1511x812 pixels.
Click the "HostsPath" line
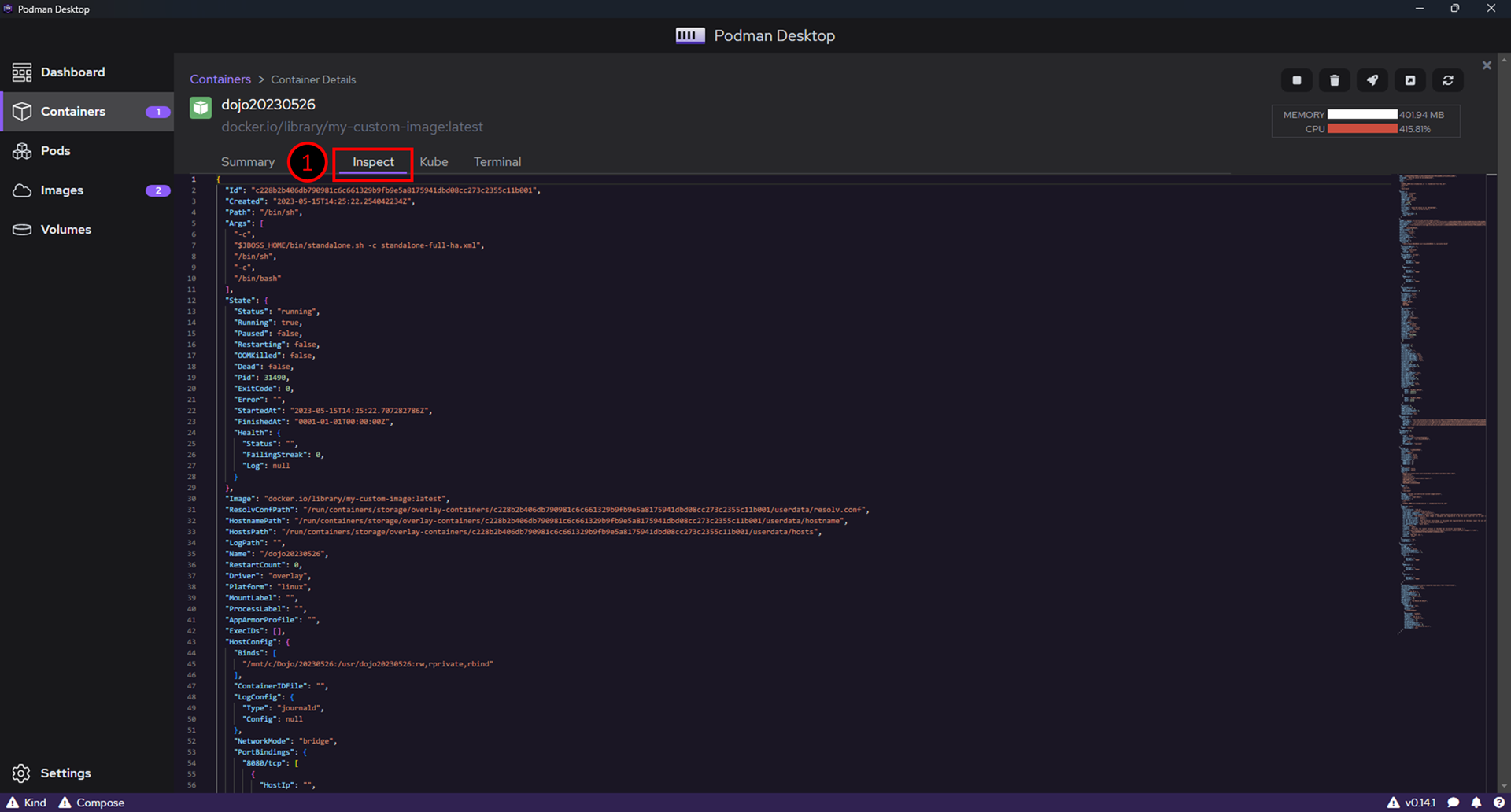point(524,532)
